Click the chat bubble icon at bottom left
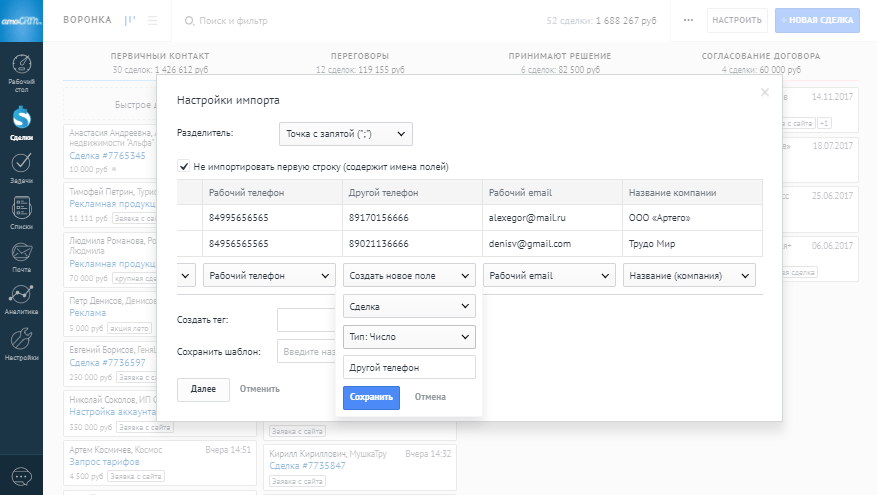 coord(21,476)
